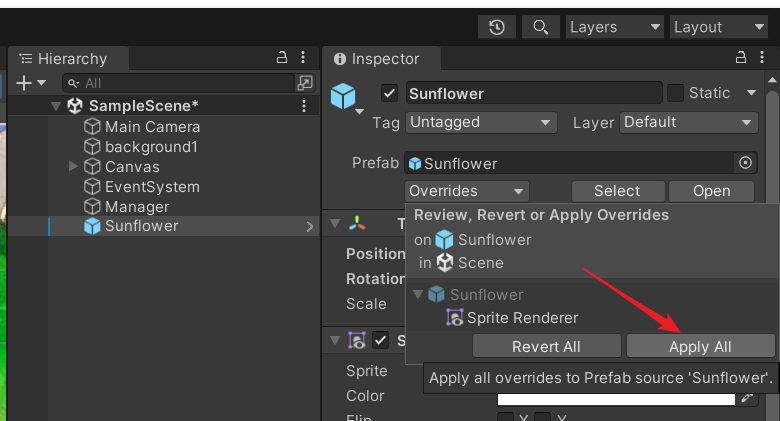This screenshot has width=780, height=421.
Task: Click the create plus button in Hierarchy
Action: (x=25, y=83)
